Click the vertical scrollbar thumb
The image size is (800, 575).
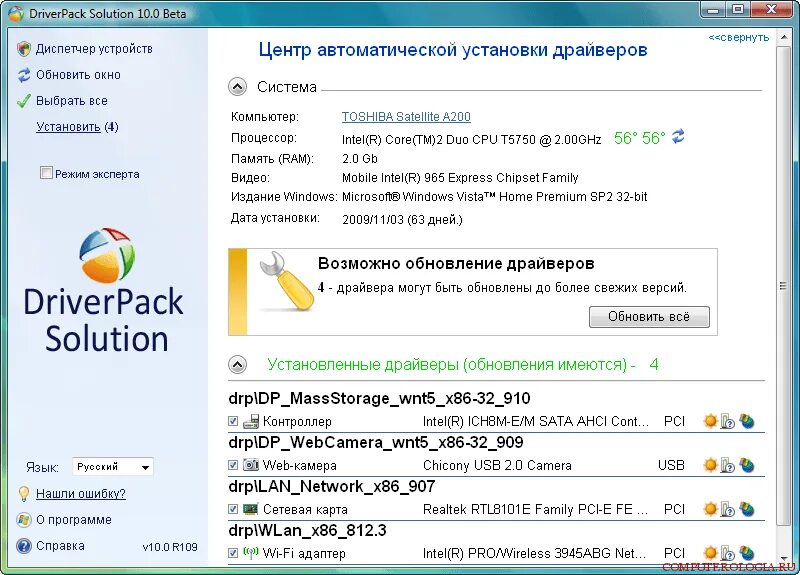coord(783,286)
